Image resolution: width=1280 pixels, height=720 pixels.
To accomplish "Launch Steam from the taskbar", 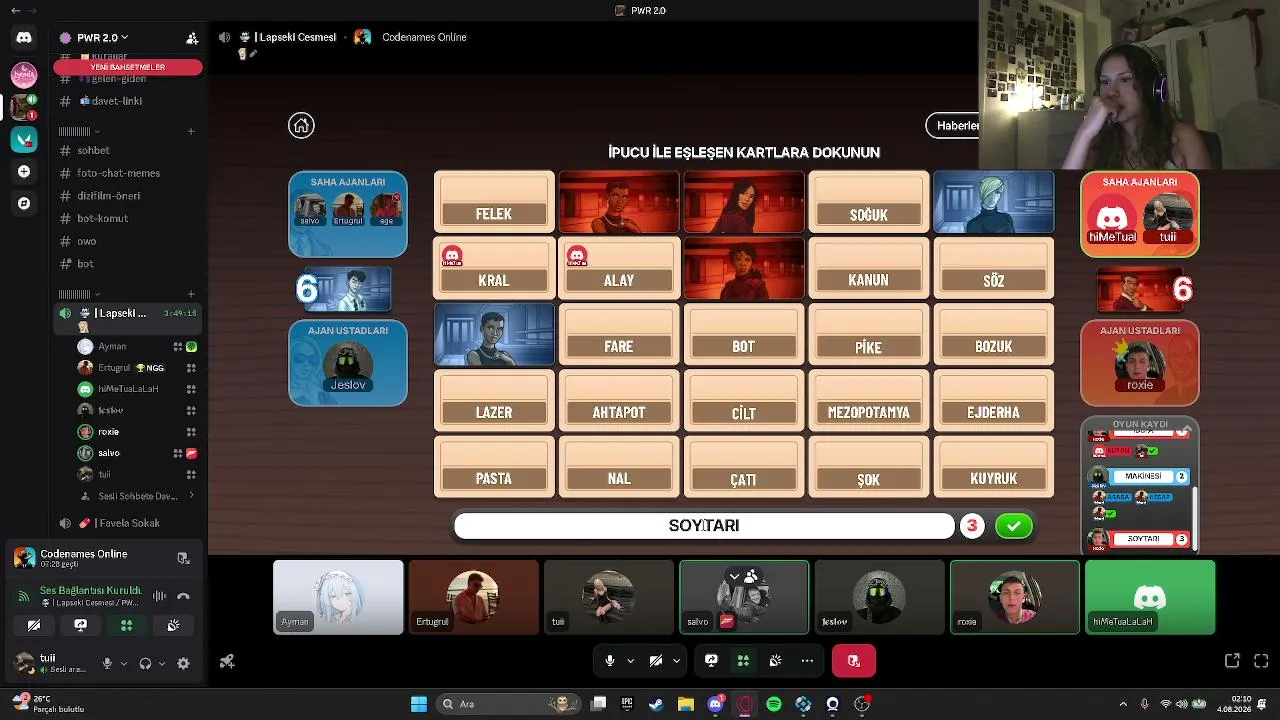I will pyautogui.click(x=656, y=704).
